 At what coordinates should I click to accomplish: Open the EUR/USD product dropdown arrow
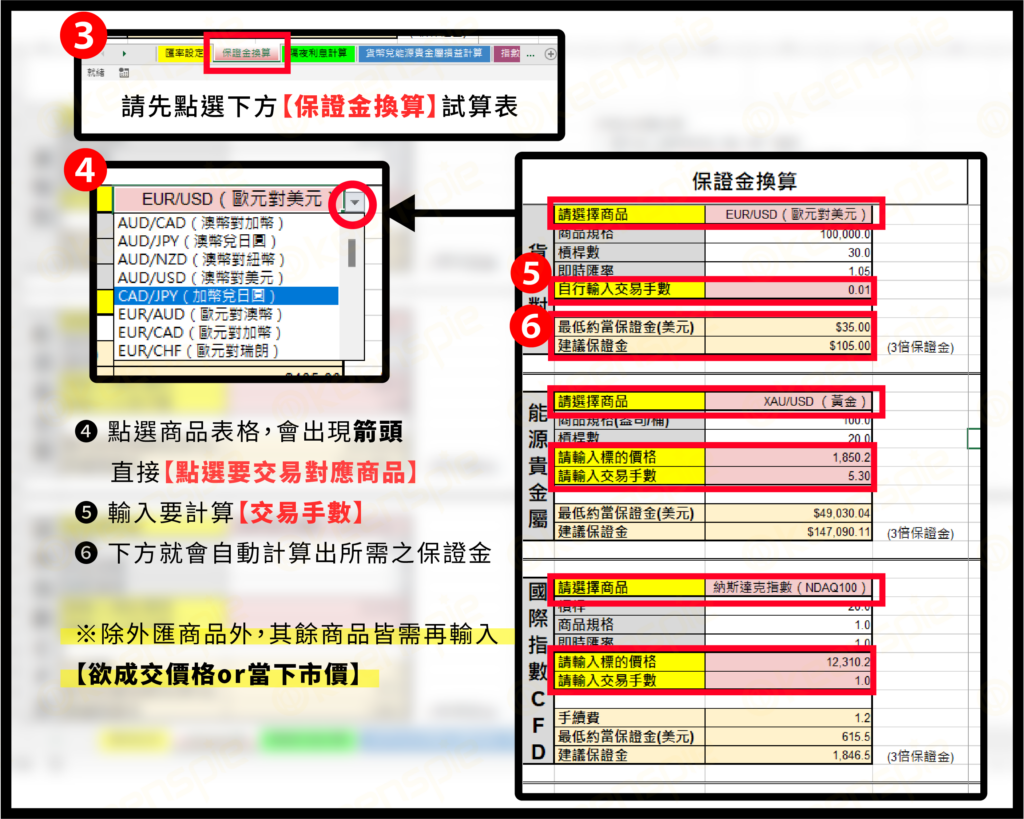click(355, 203)
